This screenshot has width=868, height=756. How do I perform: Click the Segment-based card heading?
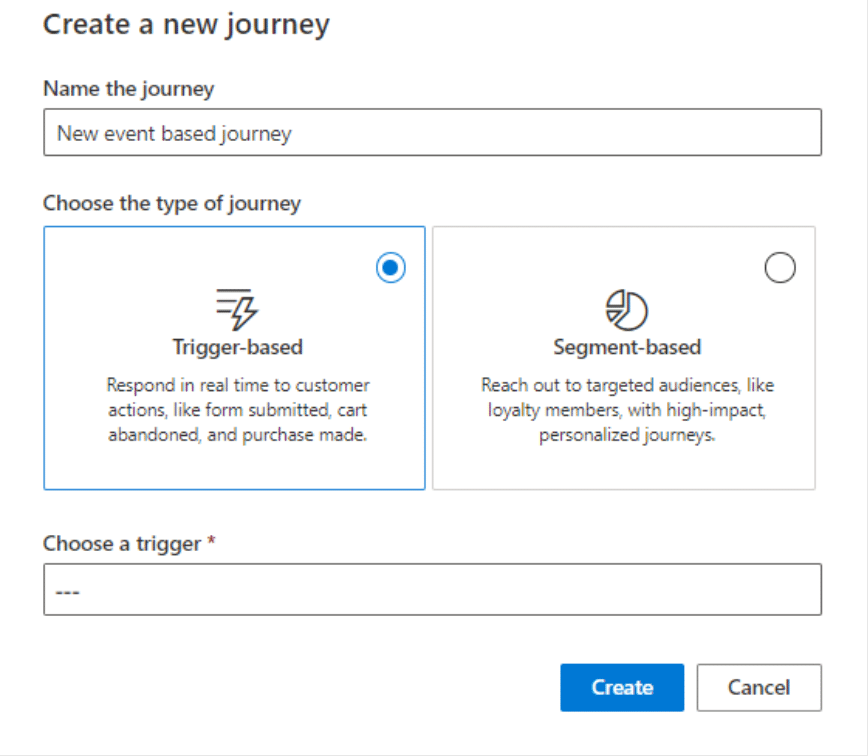pyautogui.click(x=627, y=348)
